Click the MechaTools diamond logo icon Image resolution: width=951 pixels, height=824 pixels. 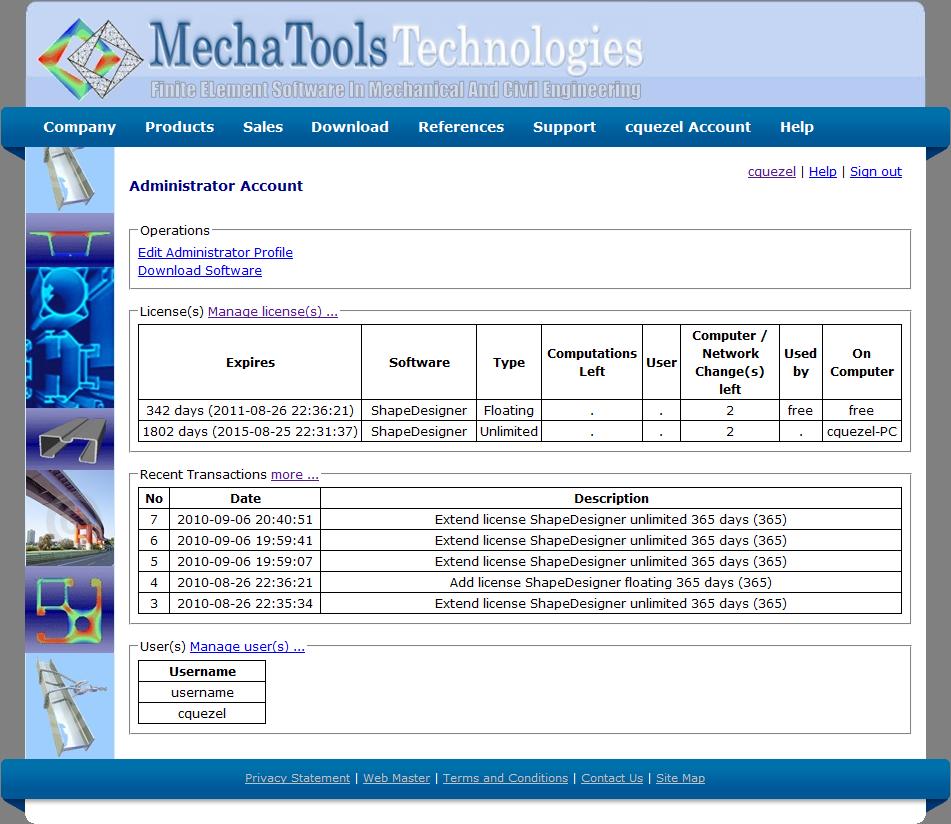[x=90, y=59]
